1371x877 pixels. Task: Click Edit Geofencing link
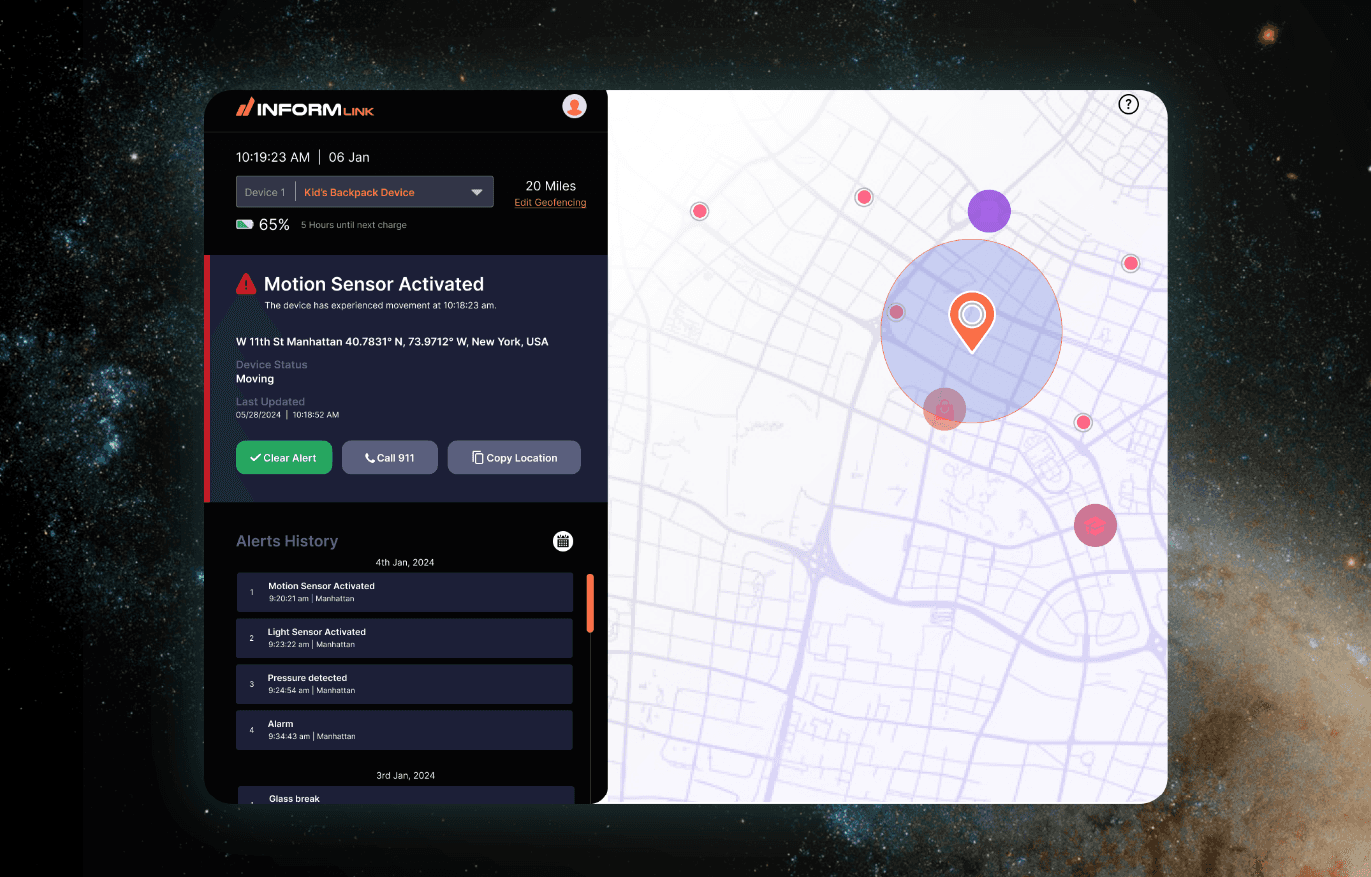pos(550,203)
